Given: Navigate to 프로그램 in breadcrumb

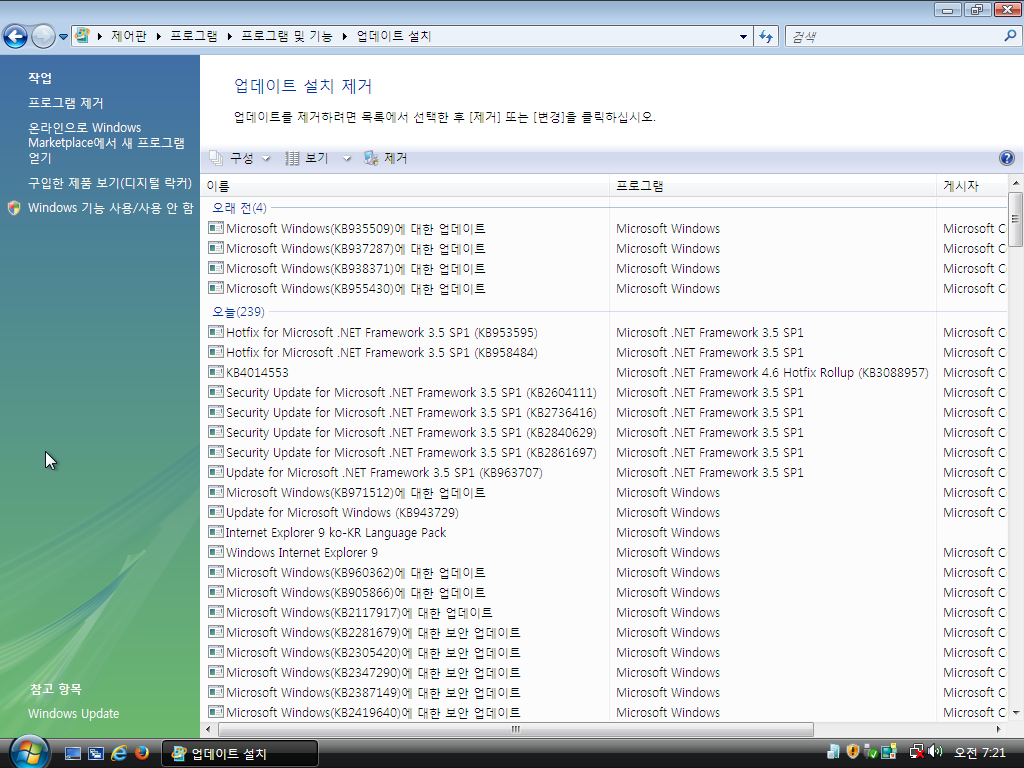Looking at the screenshot, I should (x=194, y=36).
